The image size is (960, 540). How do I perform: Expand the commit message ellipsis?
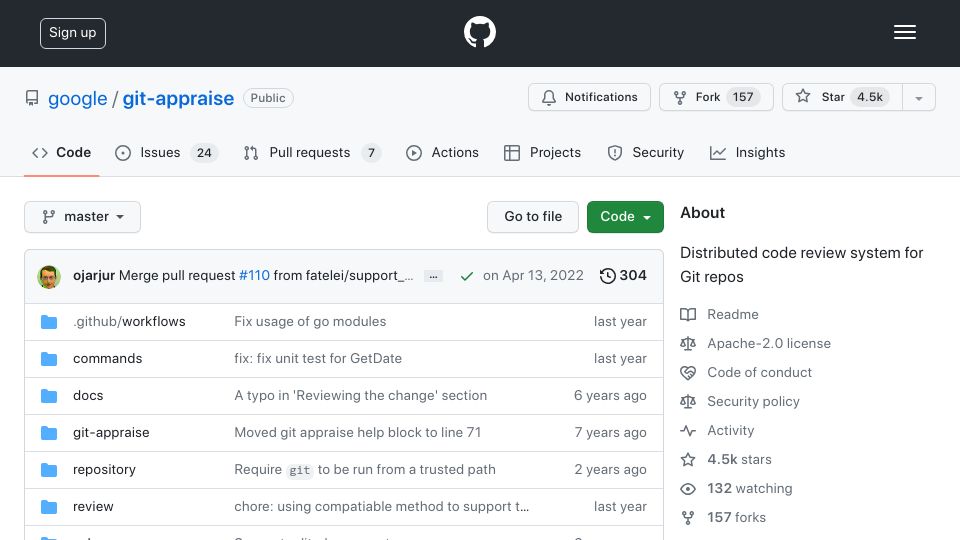click(433, 276)
